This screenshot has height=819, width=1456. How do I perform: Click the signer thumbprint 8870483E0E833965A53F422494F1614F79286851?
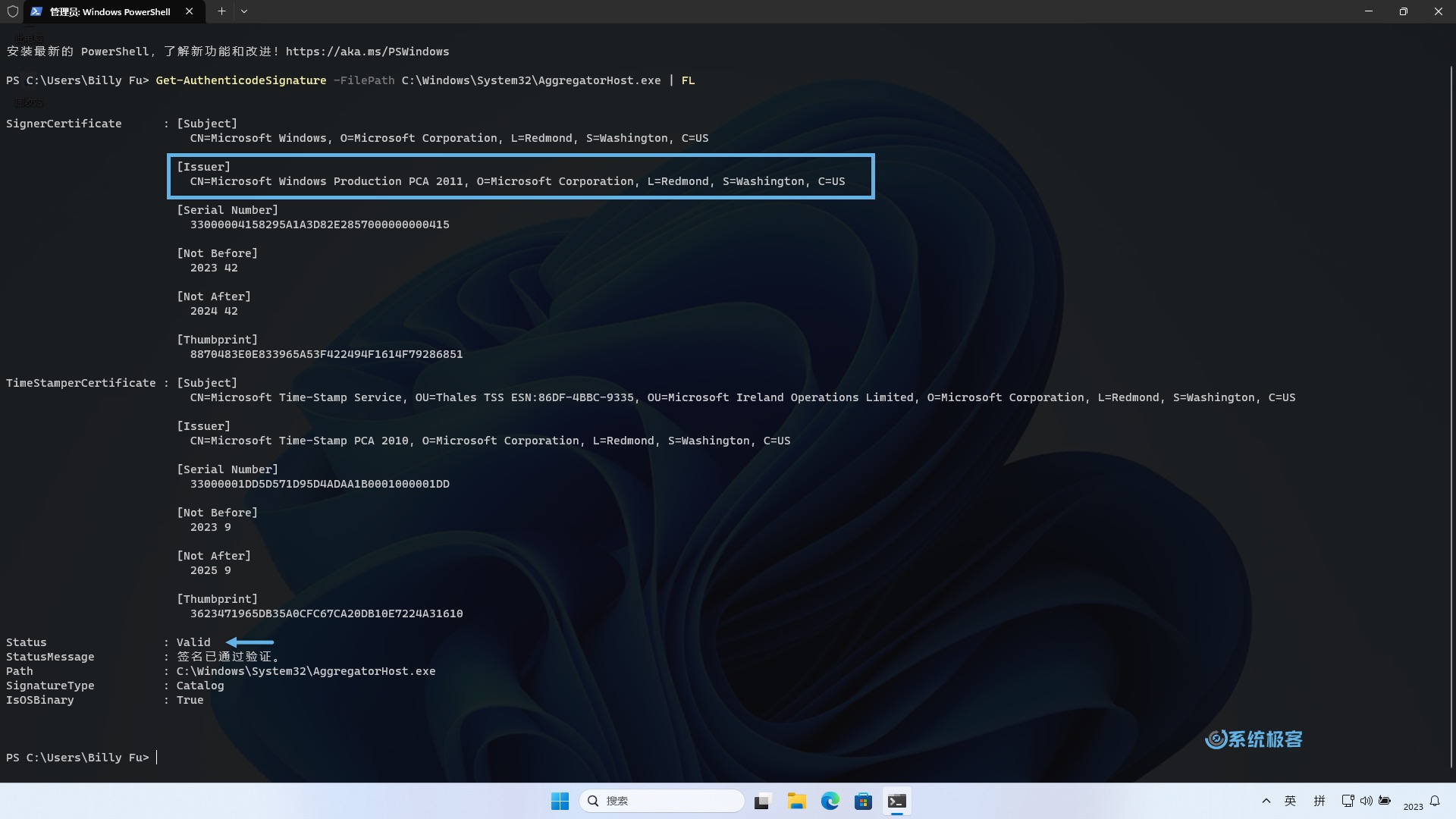pyautogui.click(x=326, y=354)
